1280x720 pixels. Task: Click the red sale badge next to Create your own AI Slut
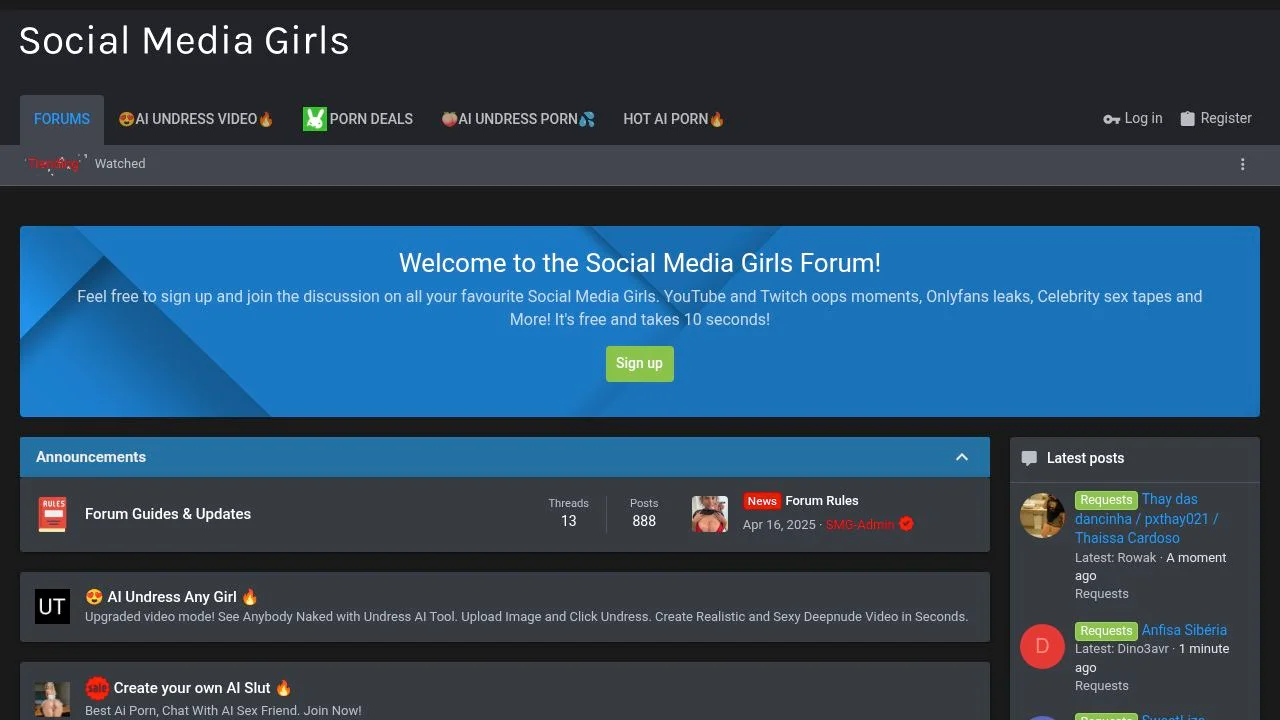97,687
